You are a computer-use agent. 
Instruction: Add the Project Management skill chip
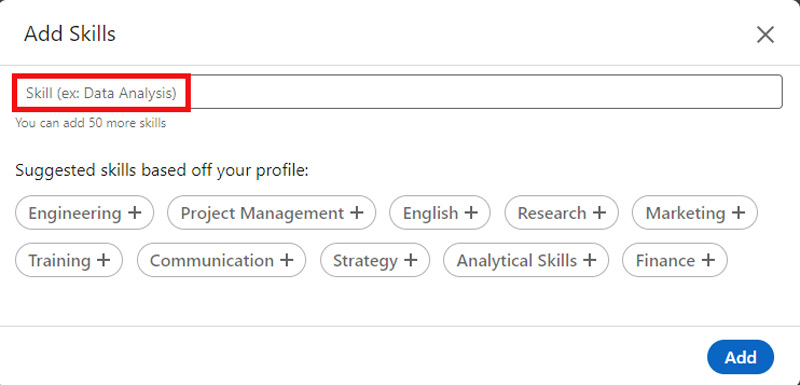[x=271, y=213]
